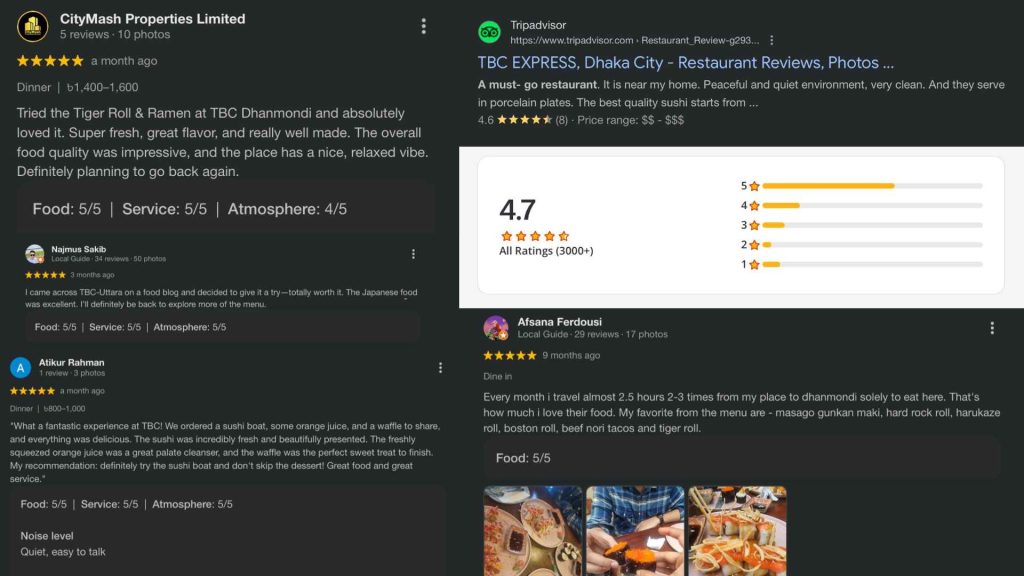Open Afsana Ferdousi review's options menu

(992, 328)
